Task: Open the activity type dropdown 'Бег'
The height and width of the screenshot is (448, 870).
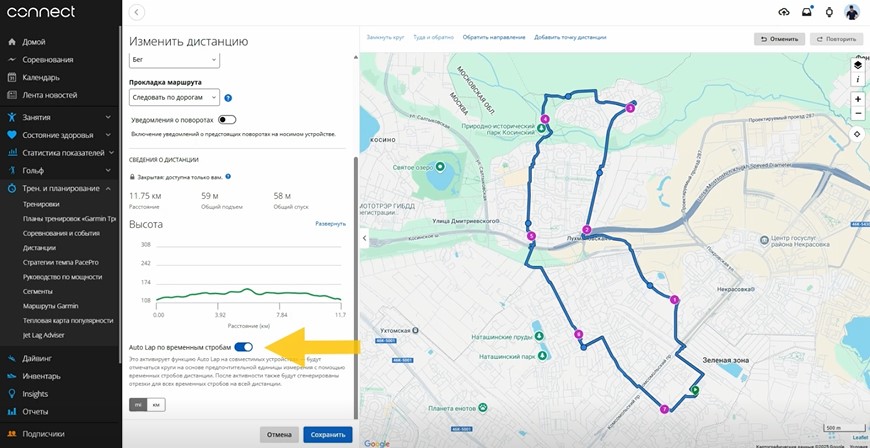Action: 174,60
